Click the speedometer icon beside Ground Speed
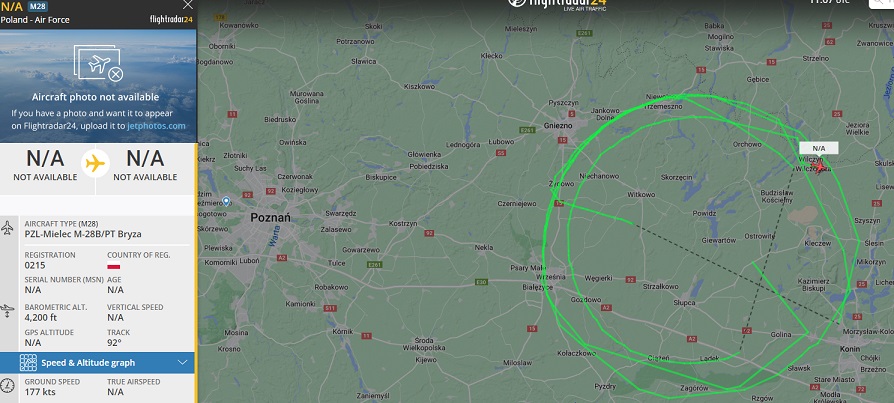This screenshot has width=894, height=403. 7,386
